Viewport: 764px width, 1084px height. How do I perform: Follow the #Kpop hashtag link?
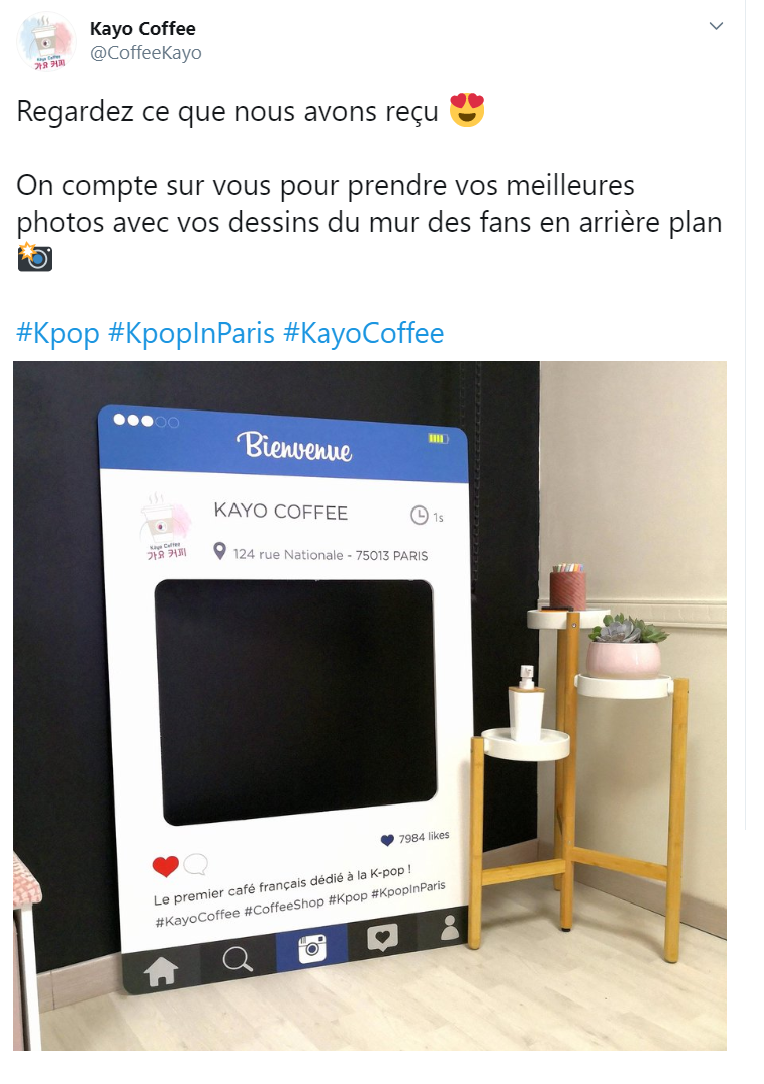click(x=58, y=333)
